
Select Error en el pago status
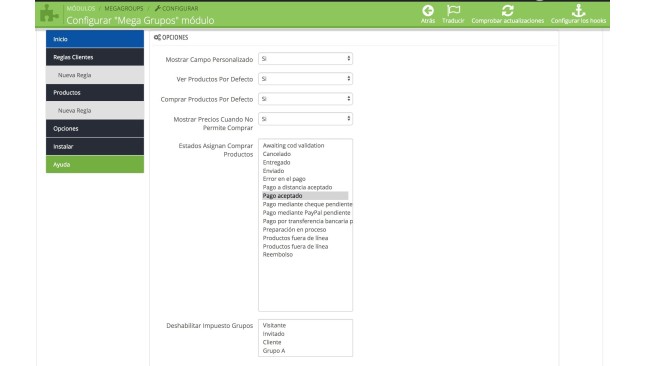coord(284,179)
